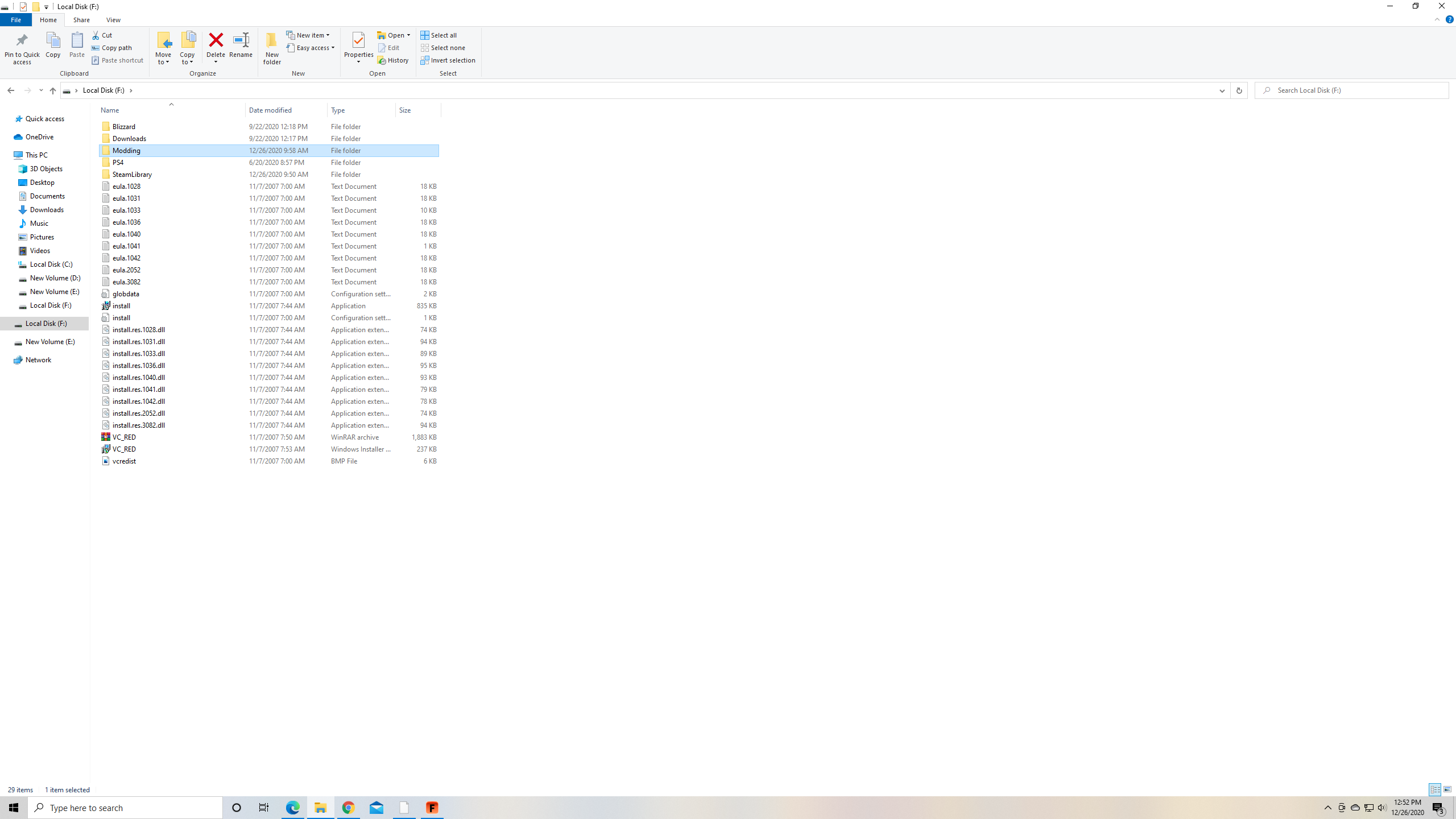Click the History ribbon button
The height and width of the screenshot is (819, 1456).
click(393, 60)
